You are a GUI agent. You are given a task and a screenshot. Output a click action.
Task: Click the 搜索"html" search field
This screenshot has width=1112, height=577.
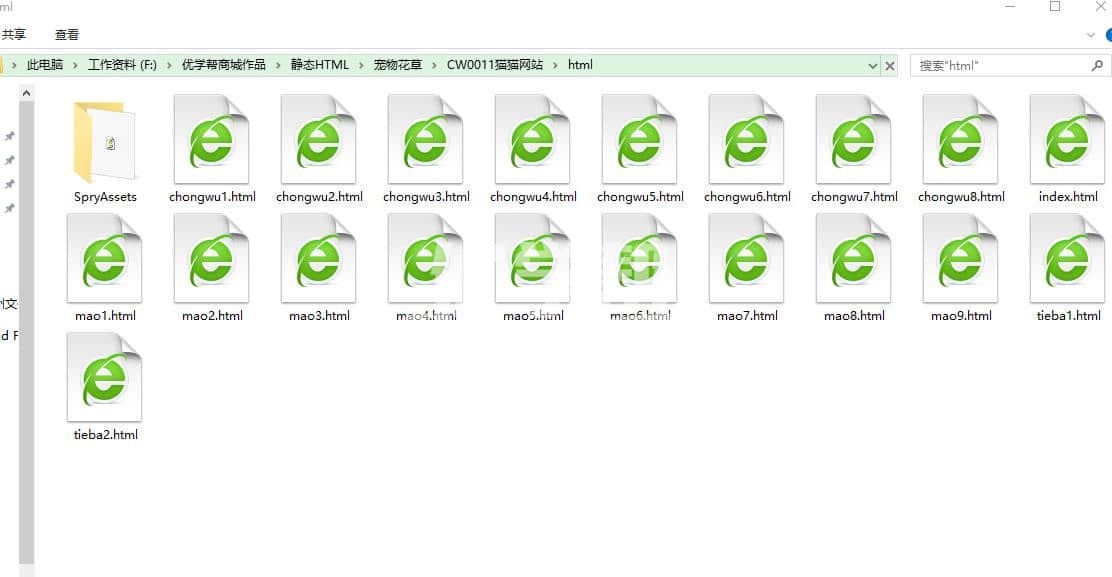coord(1000,65)
